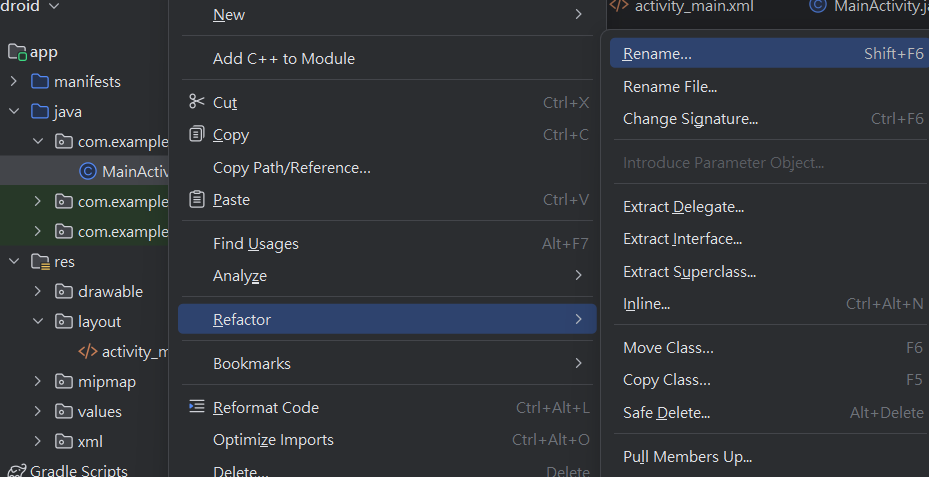The height and width of the screenshot is (477, 929).
Task: Click the Gradle Scripts elephant icon
Action: pos(17,472)
